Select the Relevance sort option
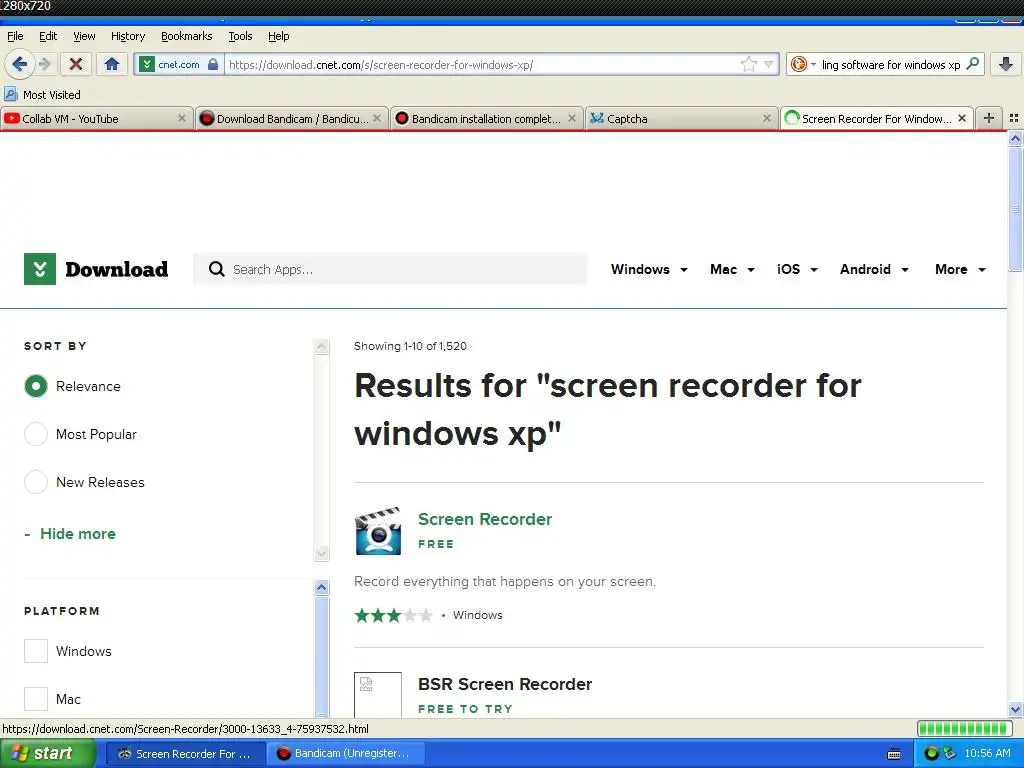 [x=36, y=386]
